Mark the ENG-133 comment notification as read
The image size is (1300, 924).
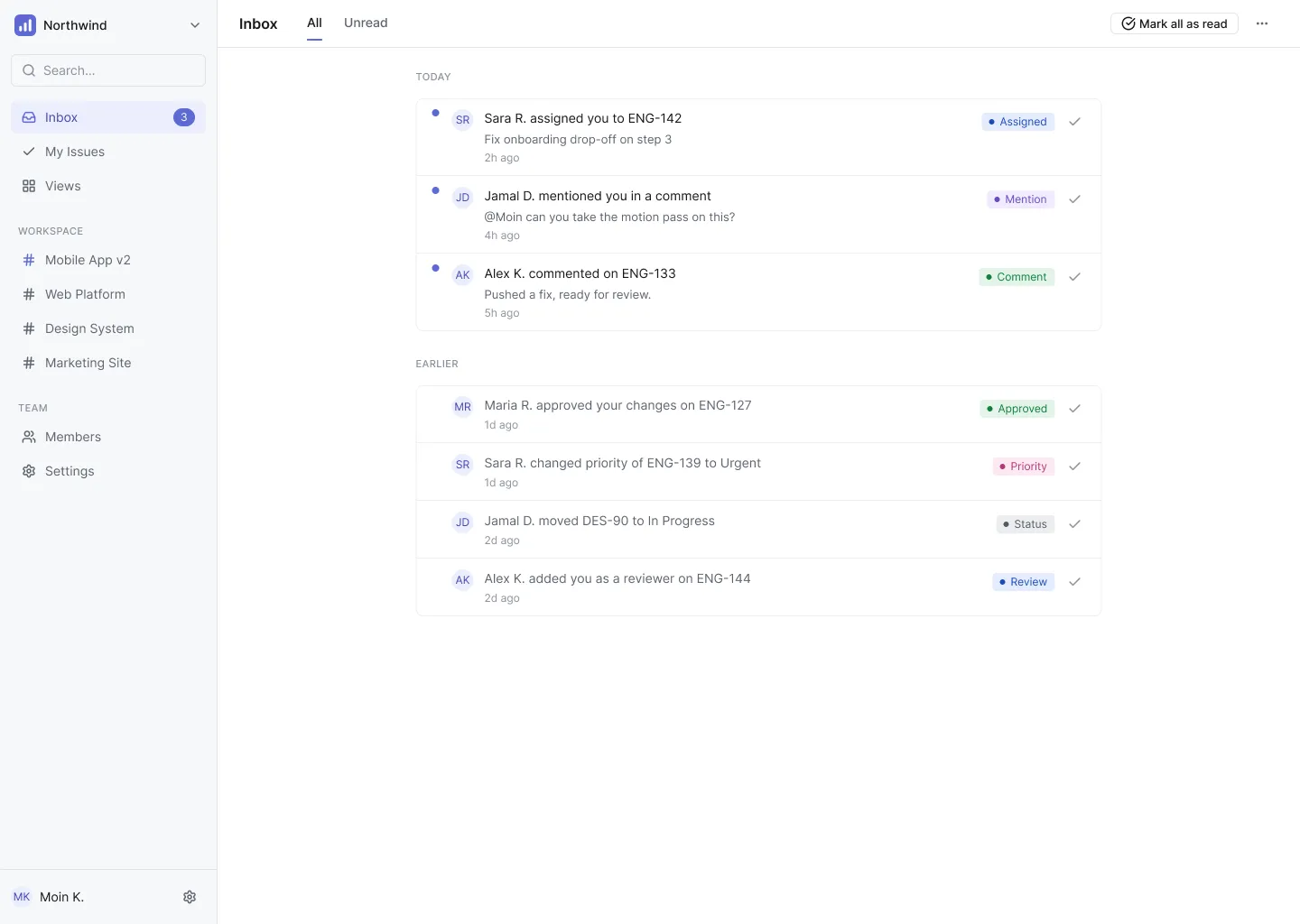point(1074,277)
